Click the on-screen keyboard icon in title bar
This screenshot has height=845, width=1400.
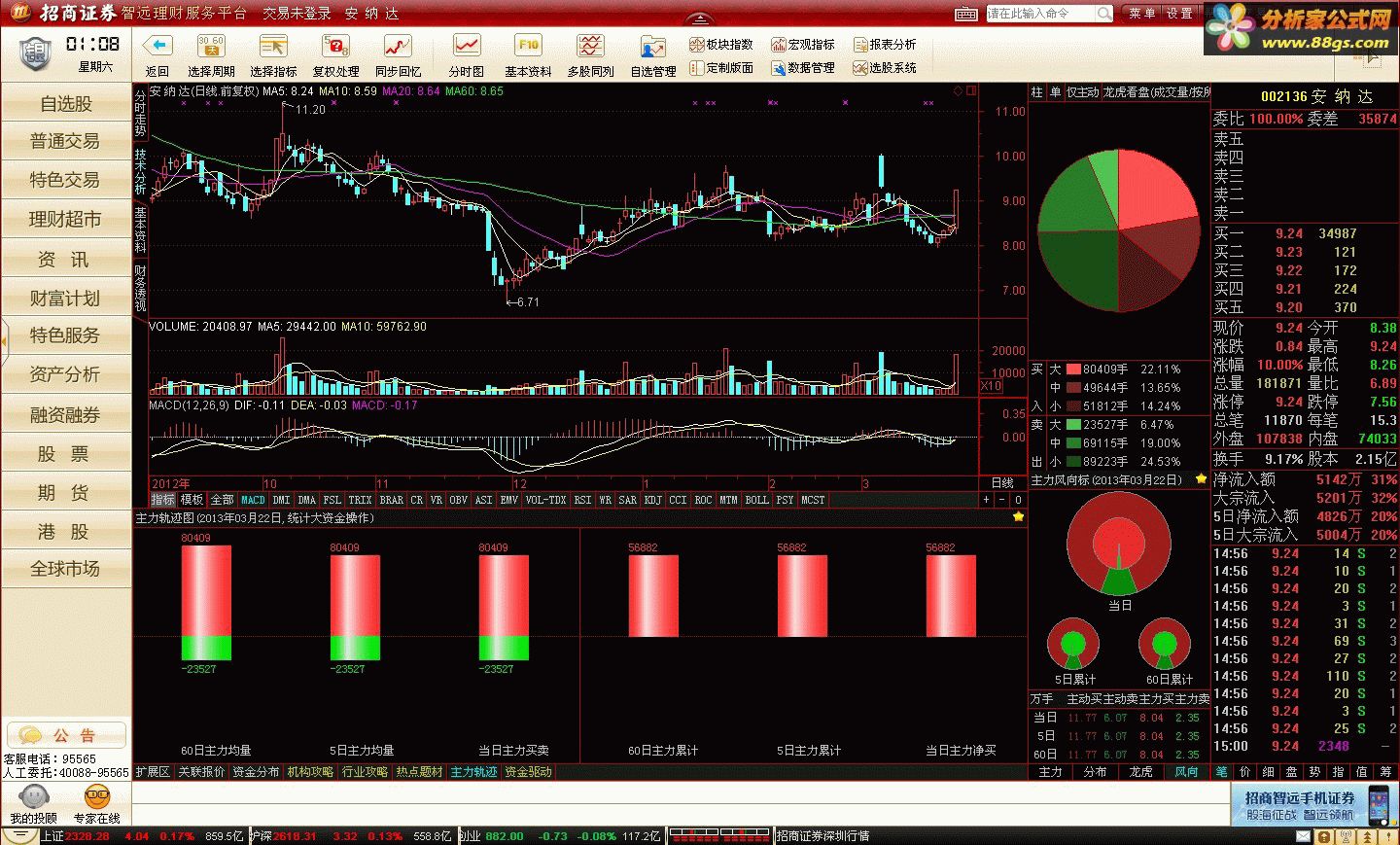[966, 14]
